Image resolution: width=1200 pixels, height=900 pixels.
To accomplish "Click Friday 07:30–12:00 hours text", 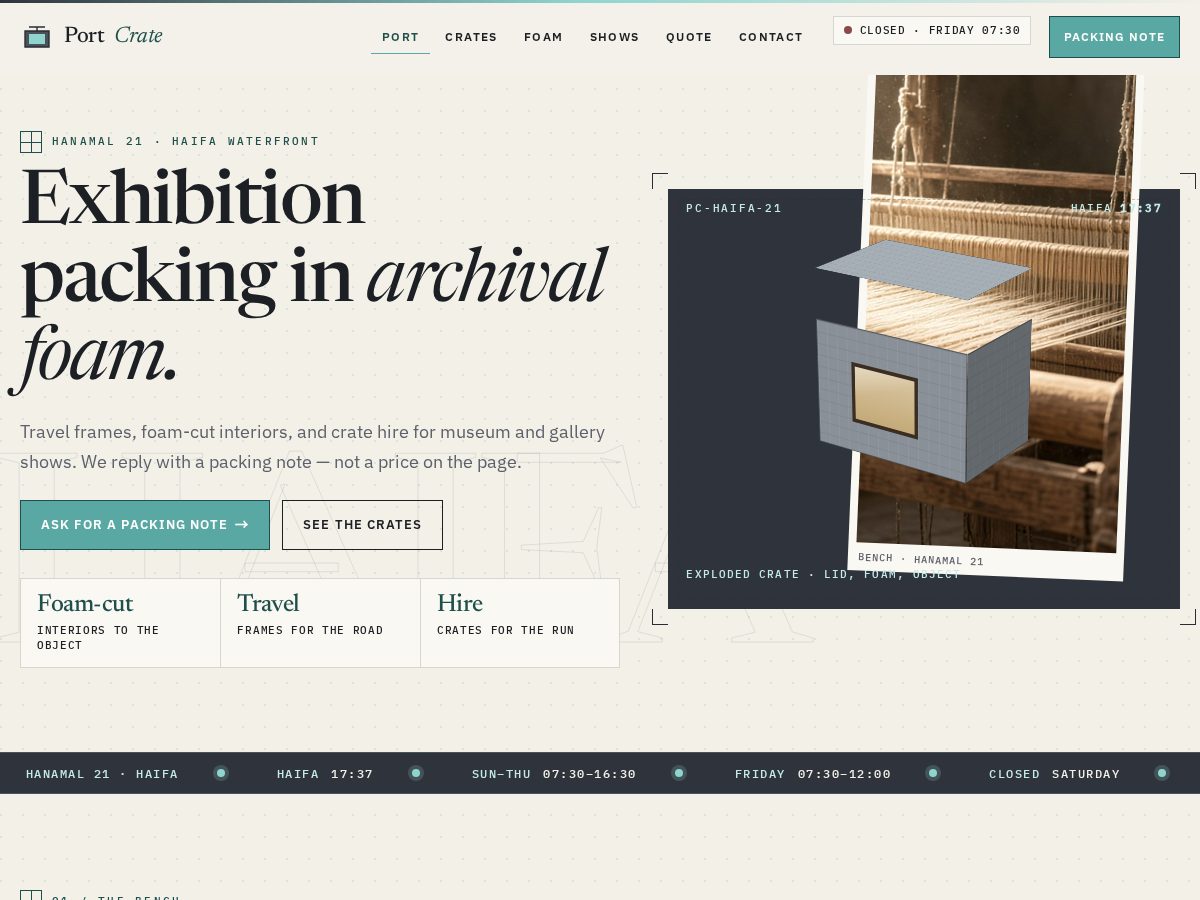I will pos(813,774).
